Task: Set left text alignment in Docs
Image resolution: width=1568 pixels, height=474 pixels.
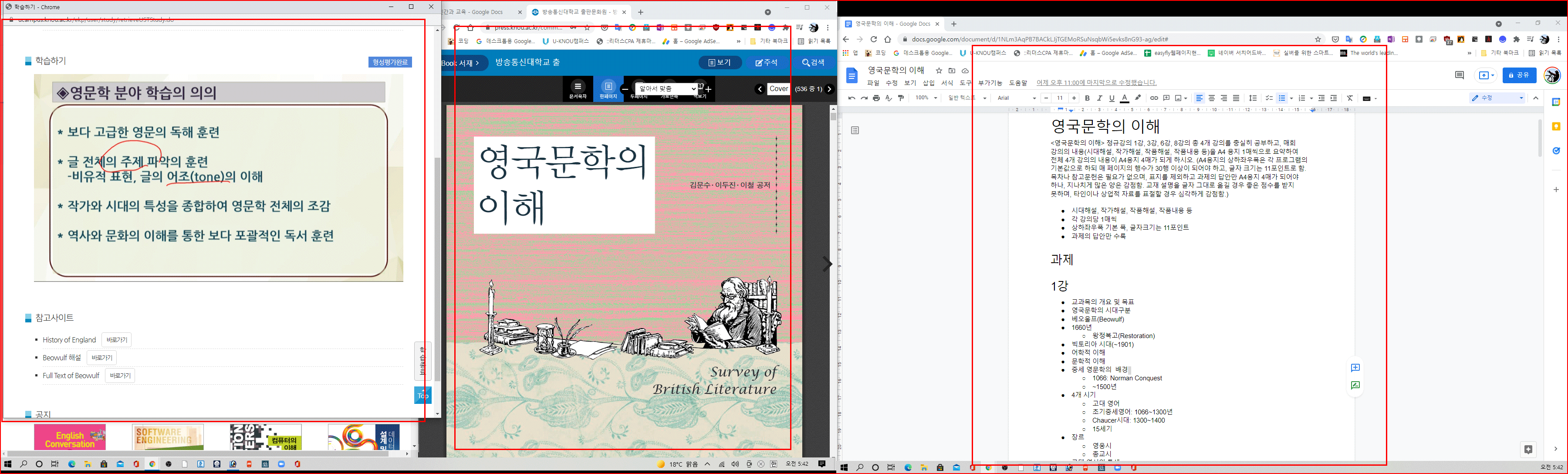Action: pos(1199,98)
